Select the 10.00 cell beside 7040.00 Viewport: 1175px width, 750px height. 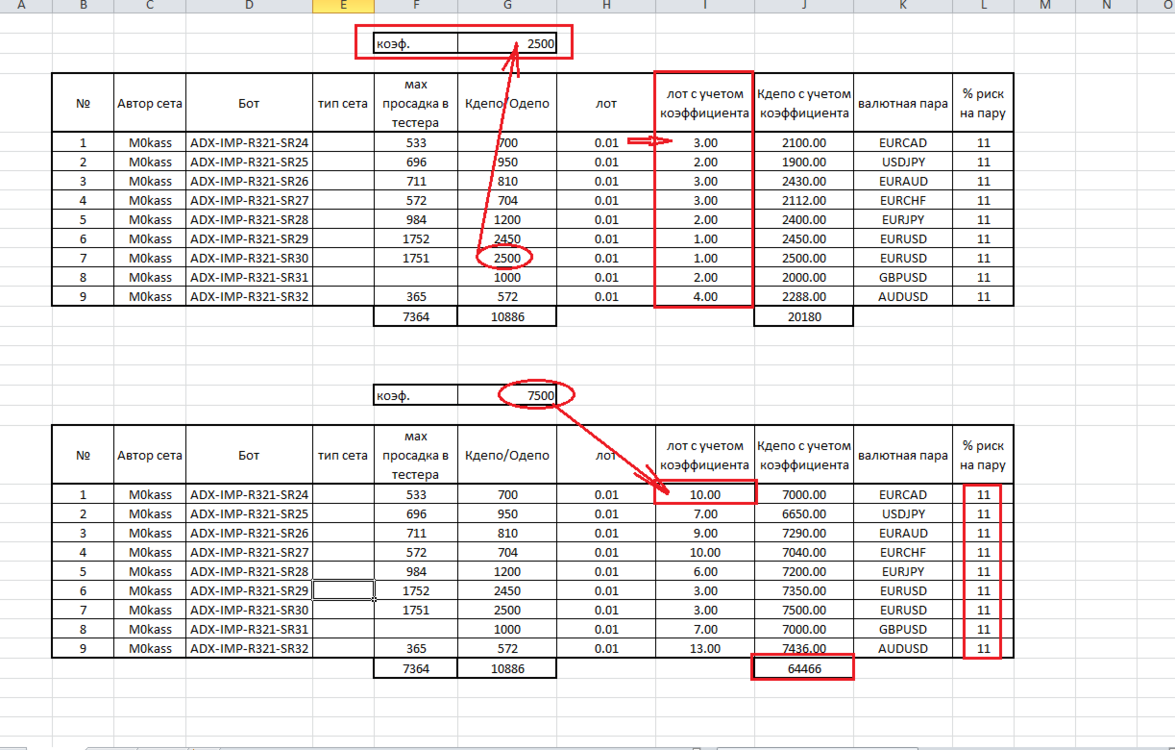point(704,552)
